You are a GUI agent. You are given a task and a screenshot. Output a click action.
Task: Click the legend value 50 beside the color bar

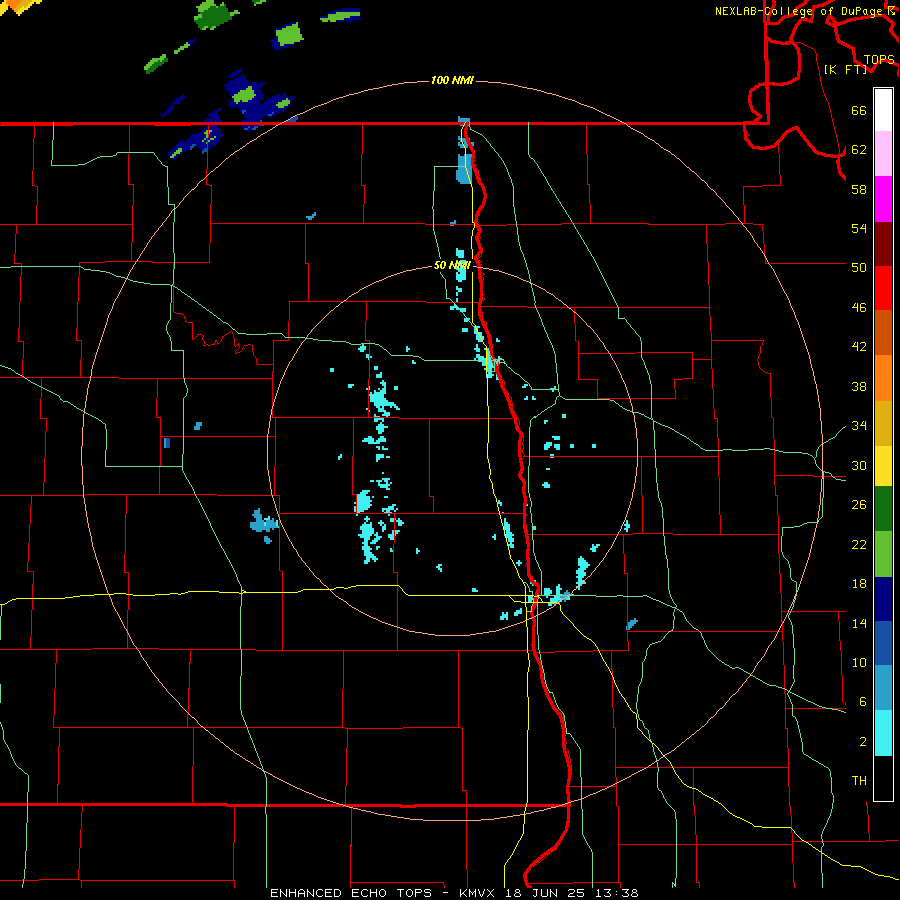point(859,267)
